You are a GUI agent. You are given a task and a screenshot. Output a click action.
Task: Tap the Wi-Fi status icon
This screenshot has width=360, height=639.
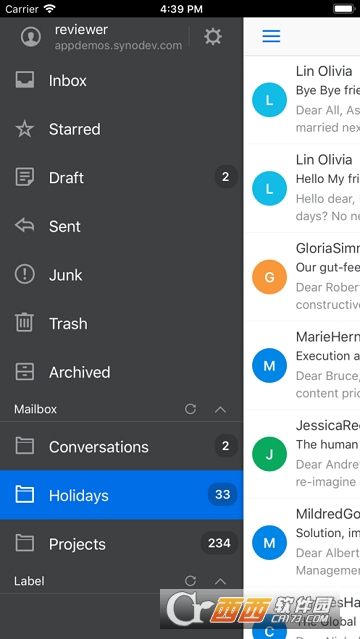(50, 9)
